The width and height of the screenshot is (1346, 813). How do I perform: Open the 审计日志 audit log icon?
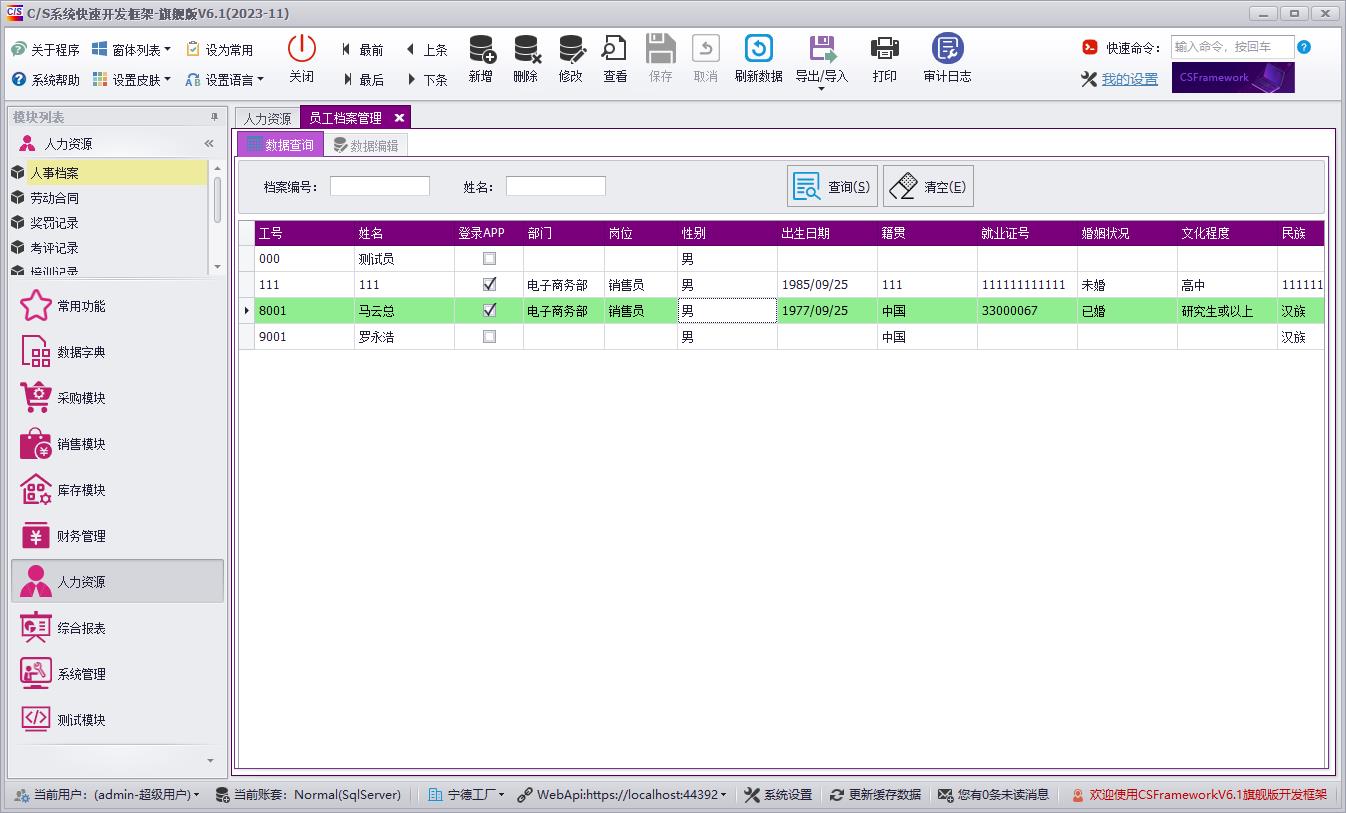coord(947,50)
